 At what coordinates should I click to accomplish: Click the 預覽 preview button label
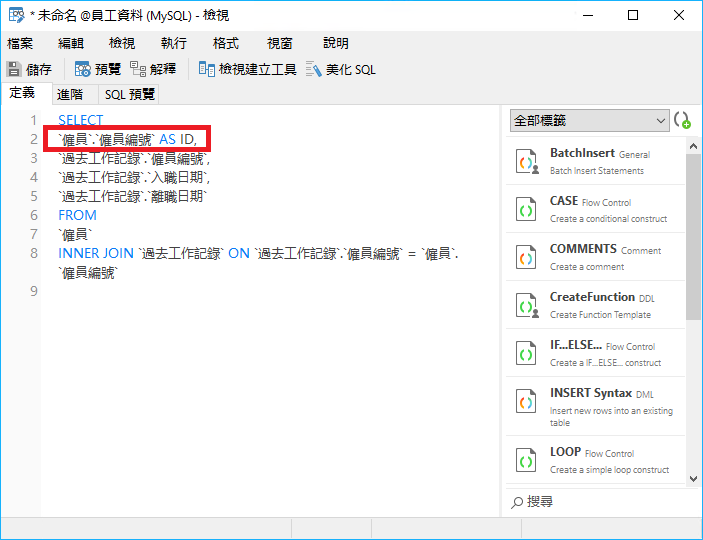[x=108, y=70]
